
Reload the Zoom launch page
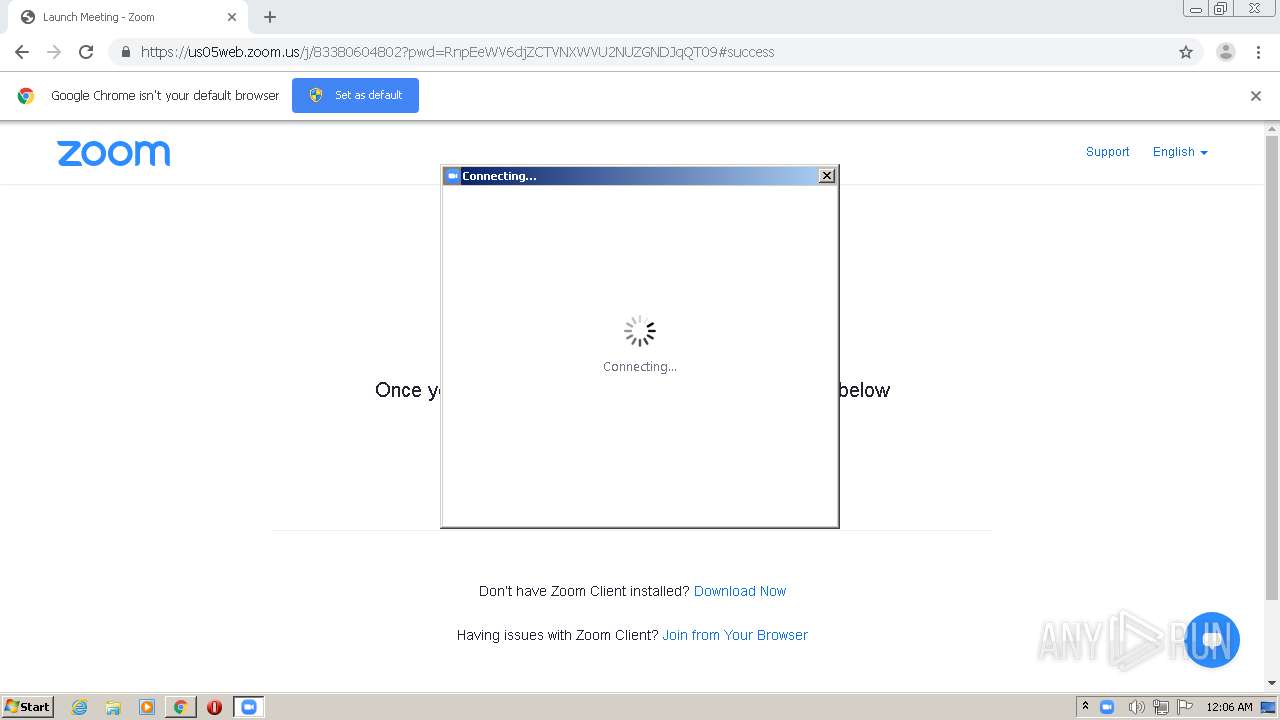(86, 52)
